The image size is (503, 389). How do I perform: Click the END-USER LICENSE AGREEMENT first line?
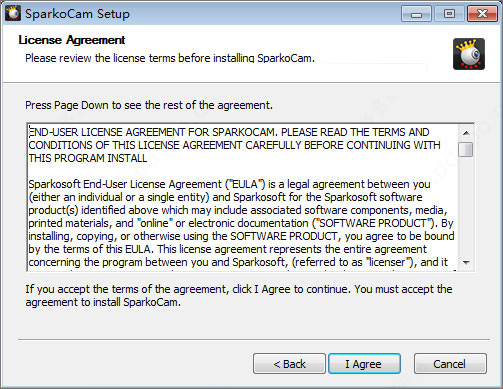(x=229, y=132)
